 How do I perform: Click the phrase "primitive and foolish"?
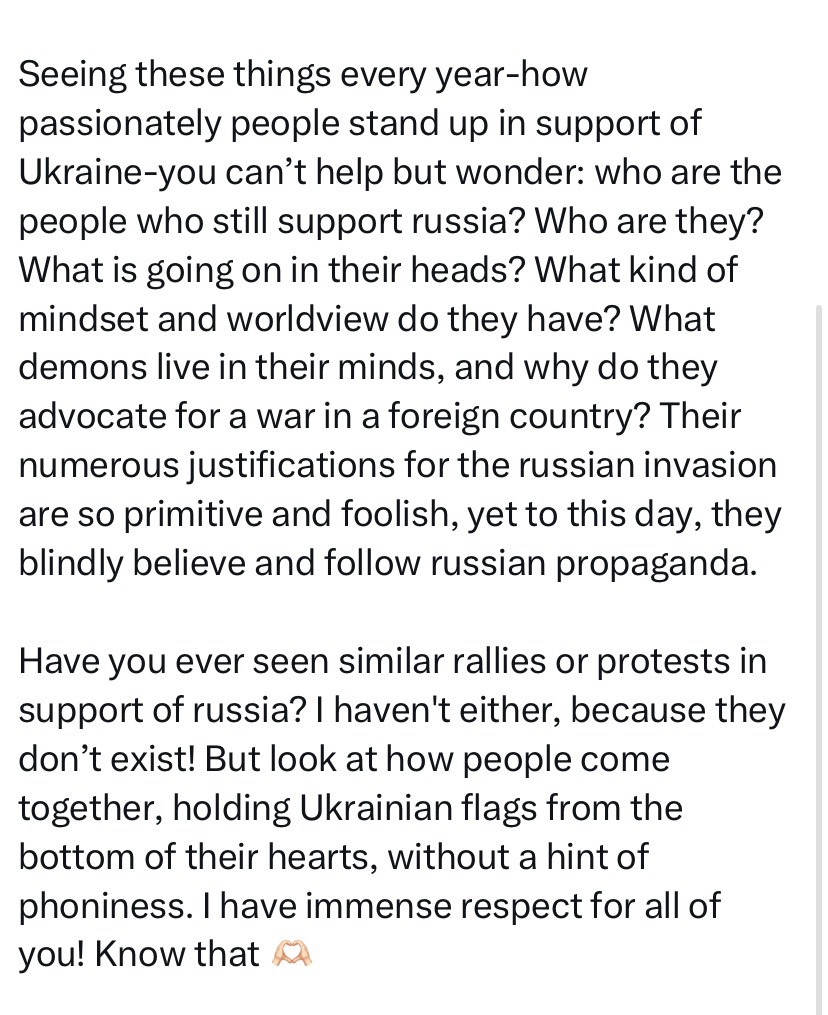258,515
